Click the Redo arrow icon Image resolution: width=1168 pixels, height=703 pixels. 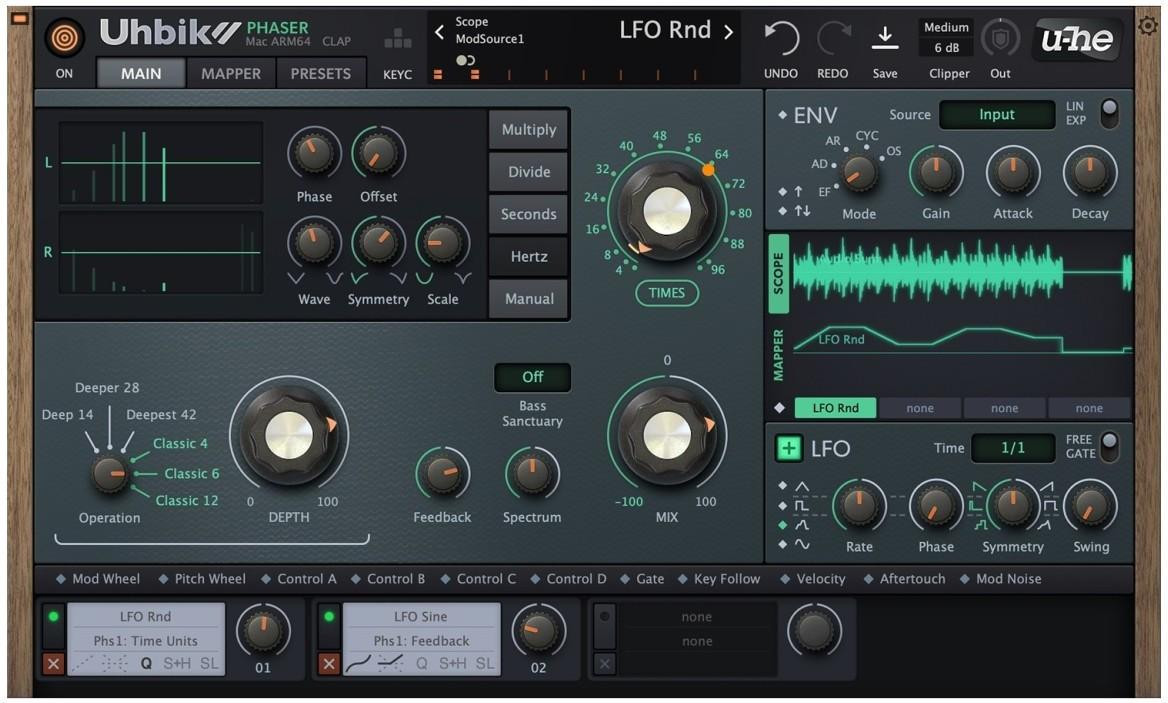(833, 38)
